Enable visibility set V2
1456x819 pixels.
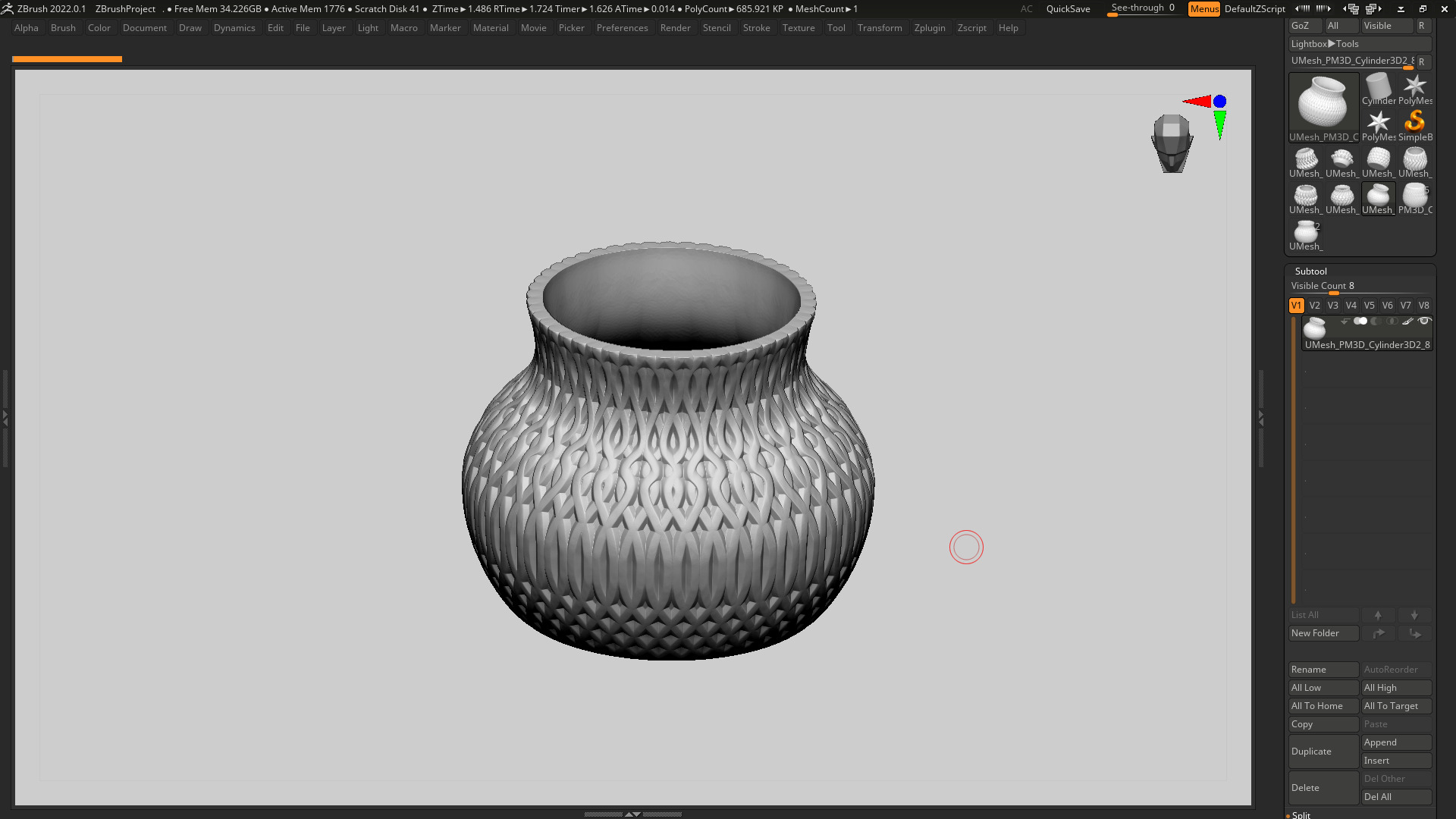pyautogui.click(x=1314, y=306)
